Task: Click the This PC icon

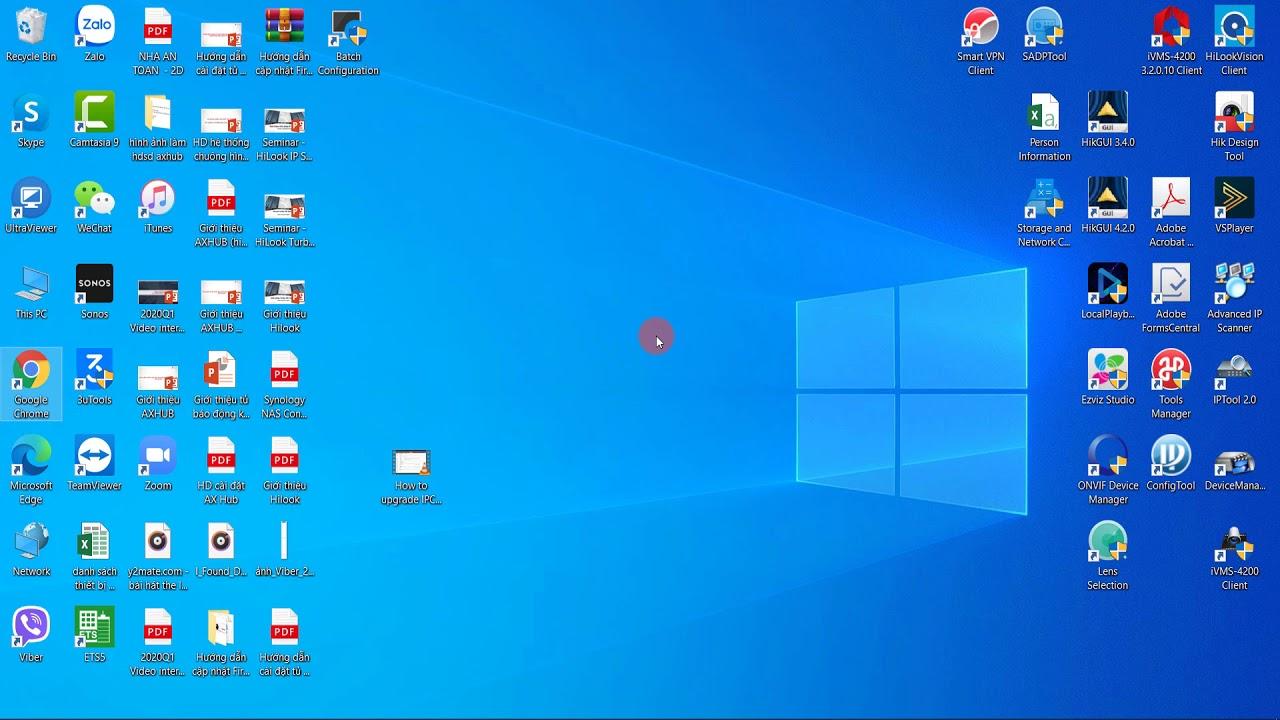Action: (x=31, y=294)
